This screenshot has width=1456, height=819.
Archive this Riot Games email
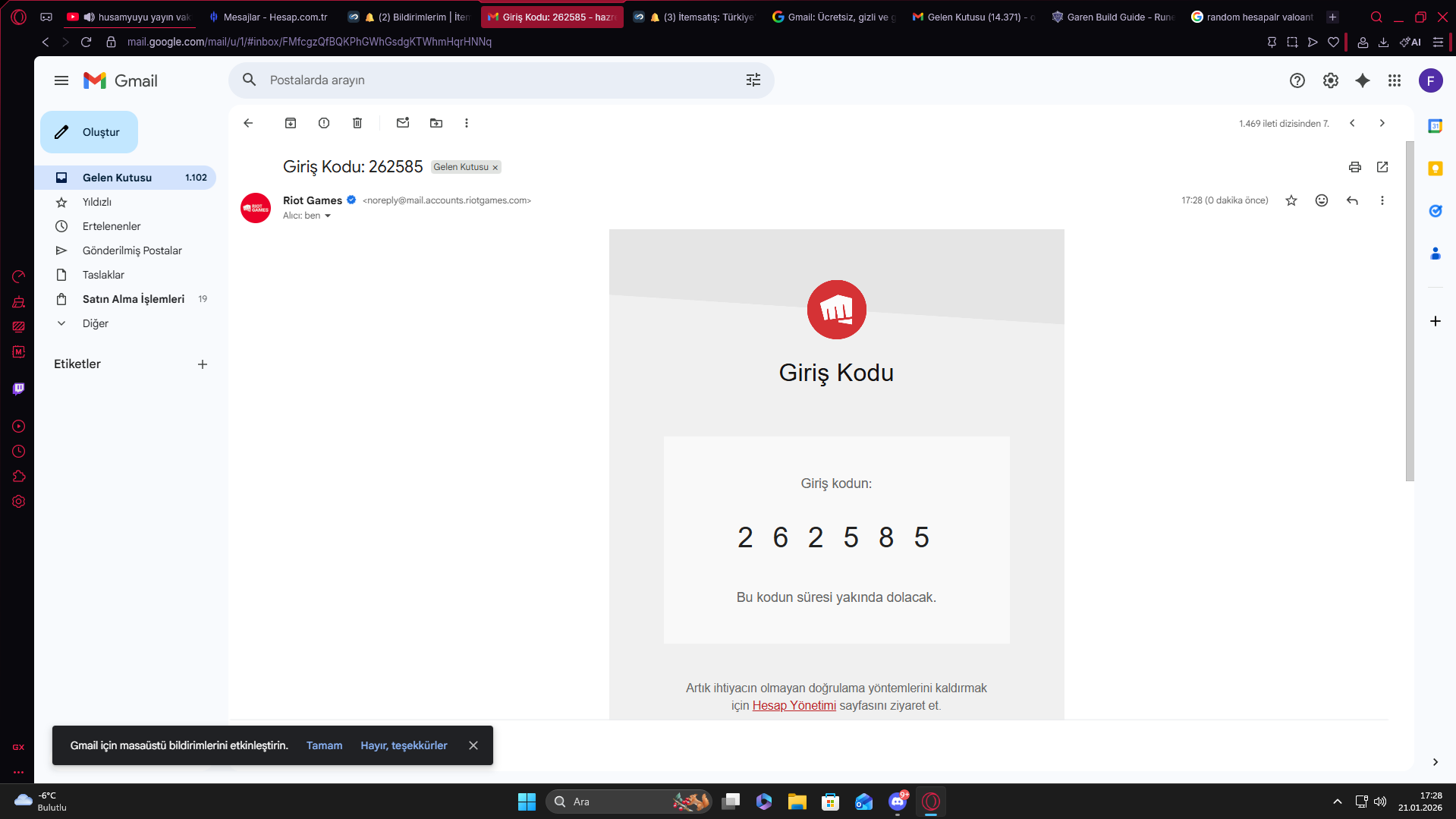pyautogui.click(x=291, y=123)
